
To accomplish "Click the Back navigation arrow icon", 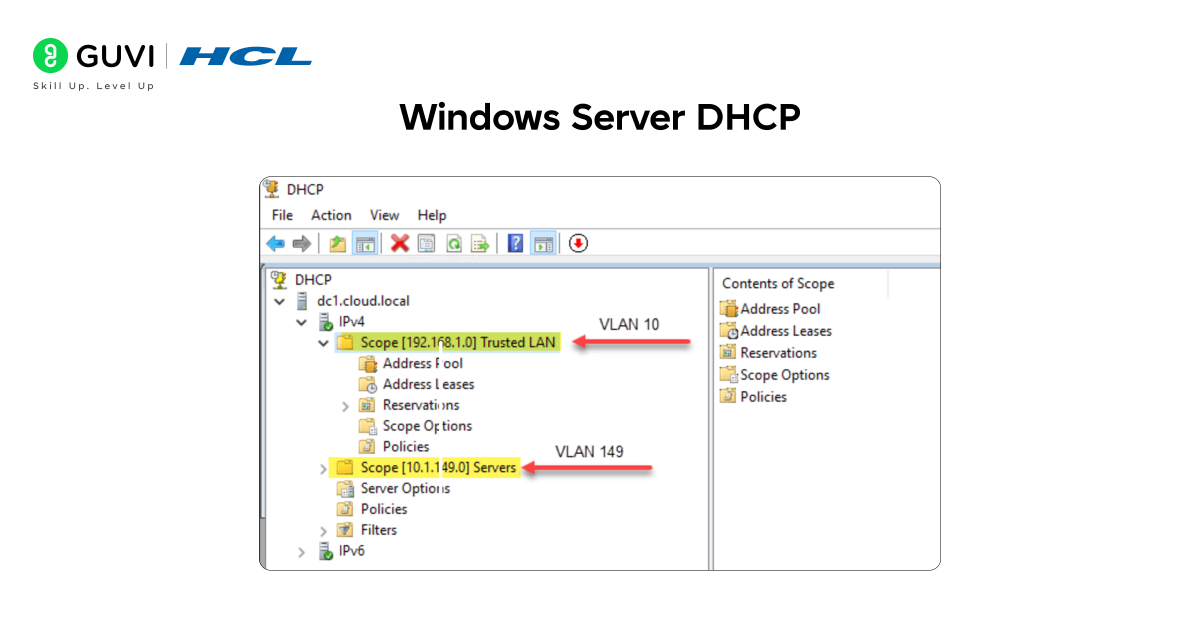I will click(x=275, y=243).
